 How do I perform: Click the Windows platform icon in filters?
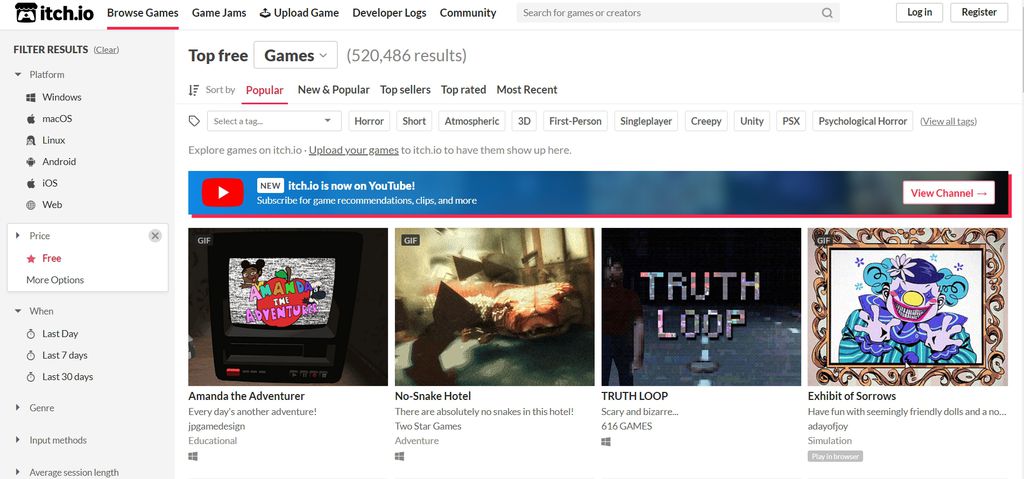(31, 97)
